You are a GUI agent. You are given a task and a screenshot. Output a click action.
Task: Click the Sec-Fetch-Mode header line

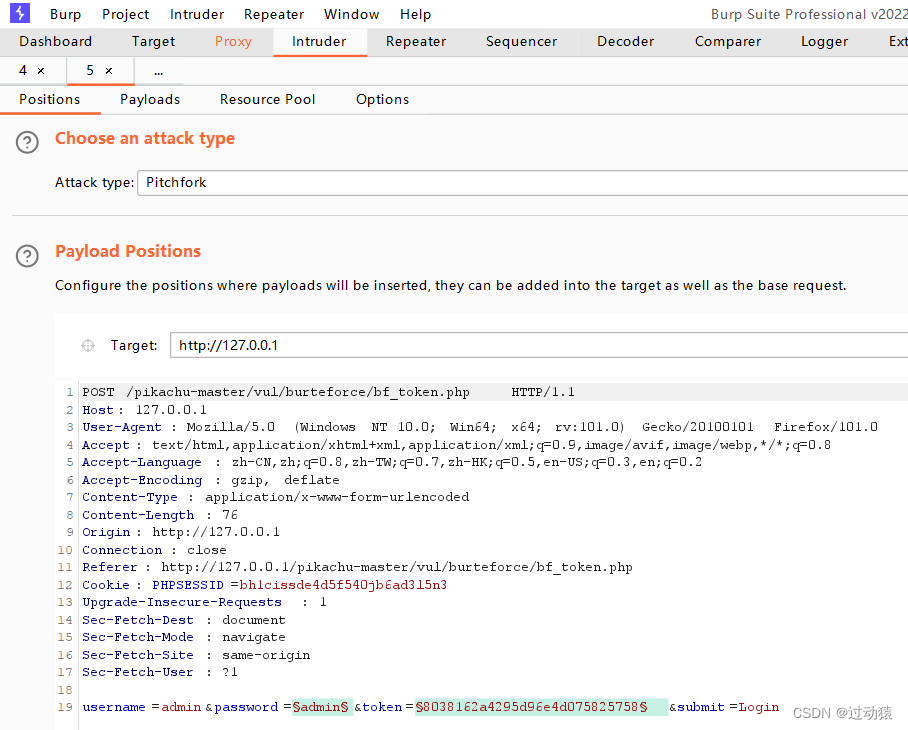(184, 637)
